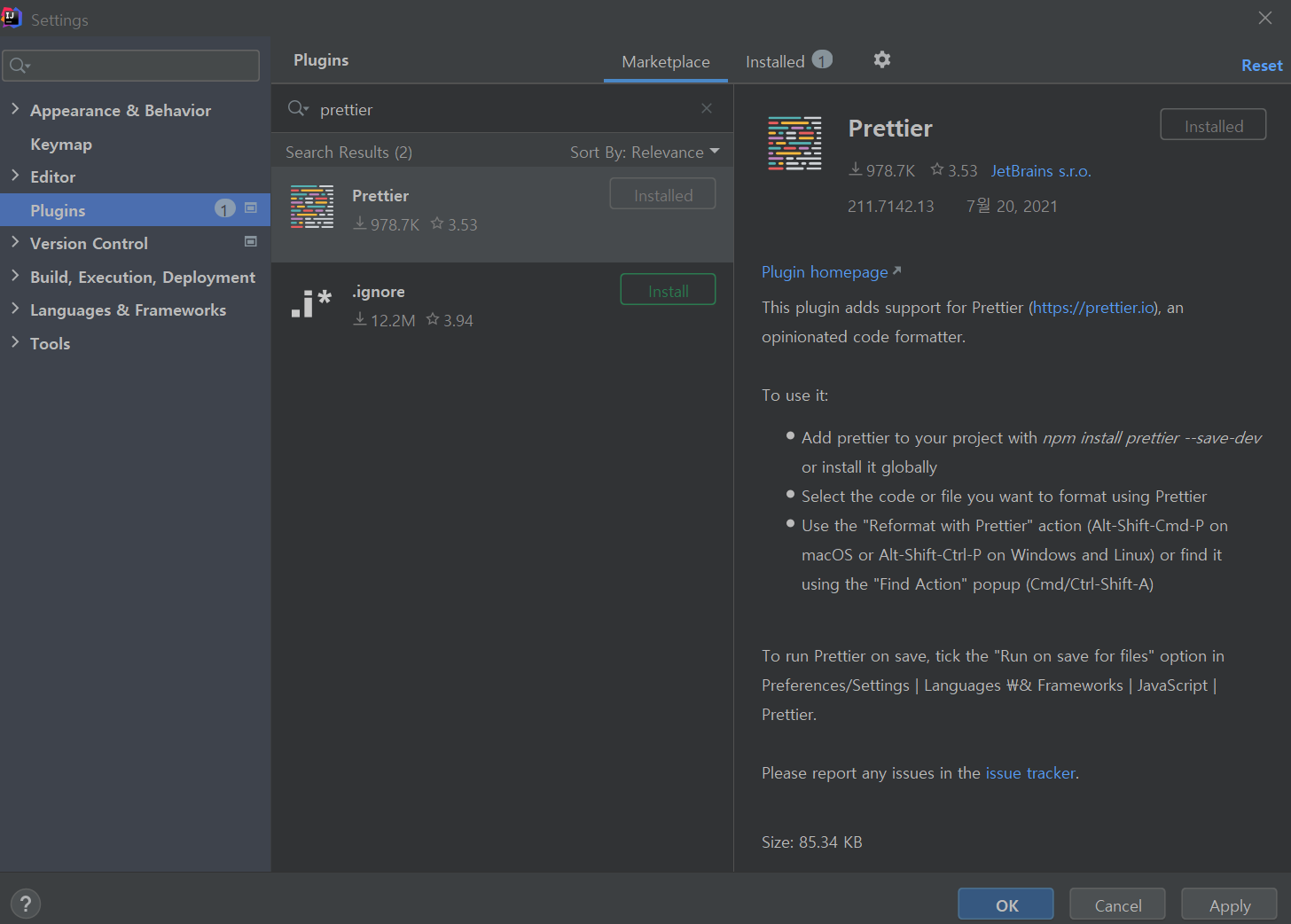Expand the Tools section
Image resolution: width=1291 pixels, height=924 pixels.
[x=15, y=342]
